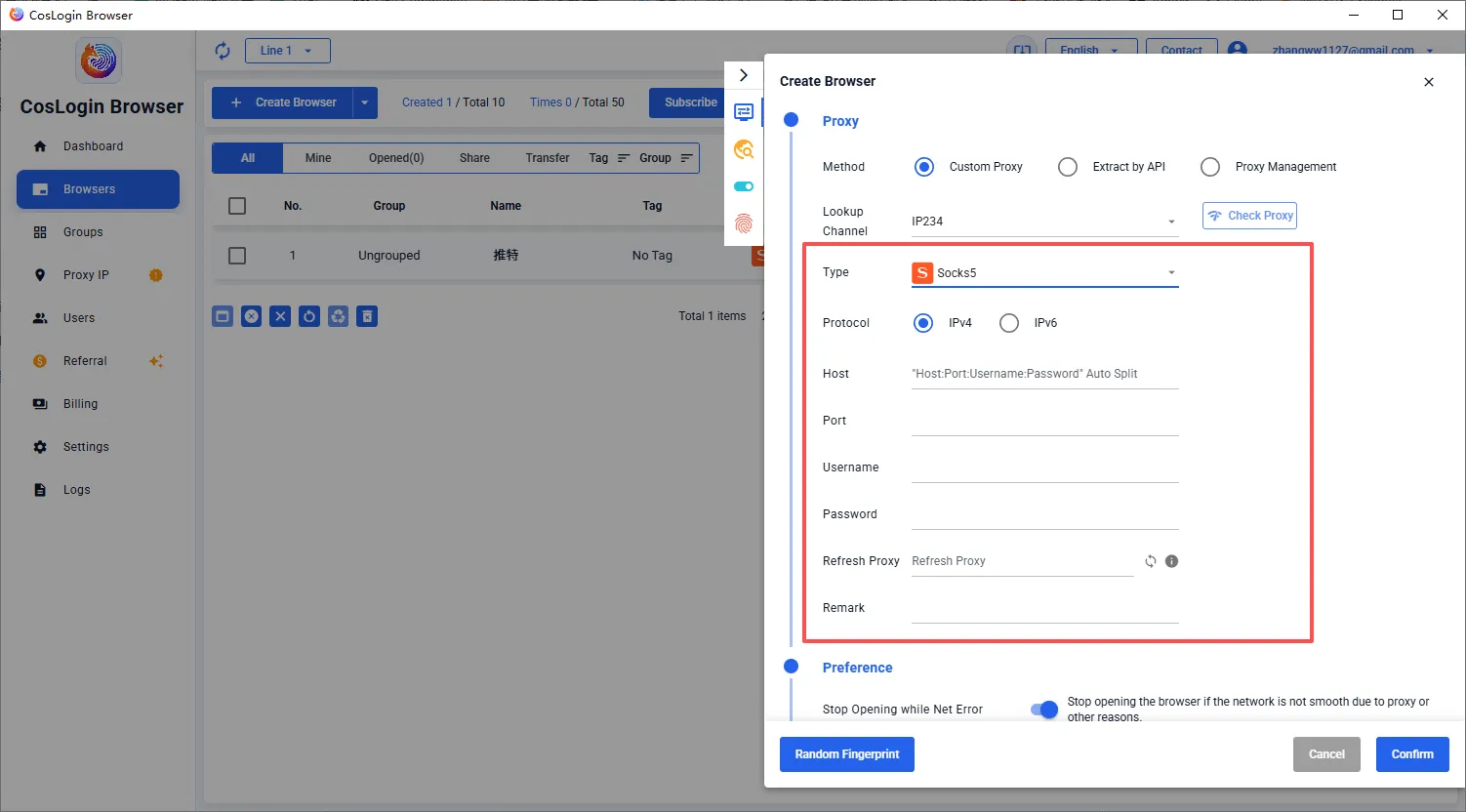Choose the IPv4 protocol option
This screenshot has height=812, width=1466.
click(923, 323)
